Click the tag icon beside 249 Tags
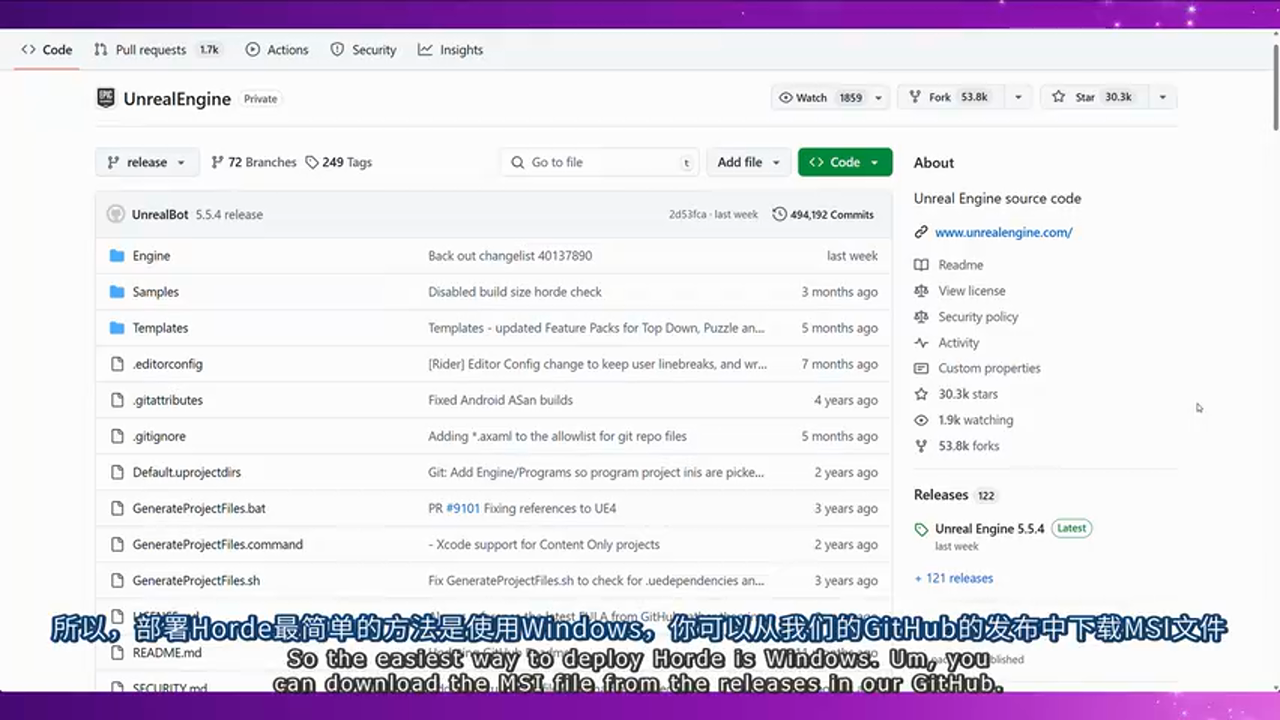 pos(312,162)
